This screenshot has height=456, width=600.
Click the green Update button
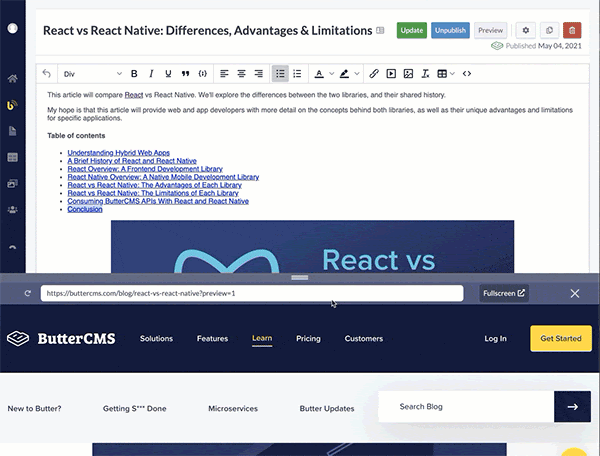pyautogui.click(x=412, y=30)
